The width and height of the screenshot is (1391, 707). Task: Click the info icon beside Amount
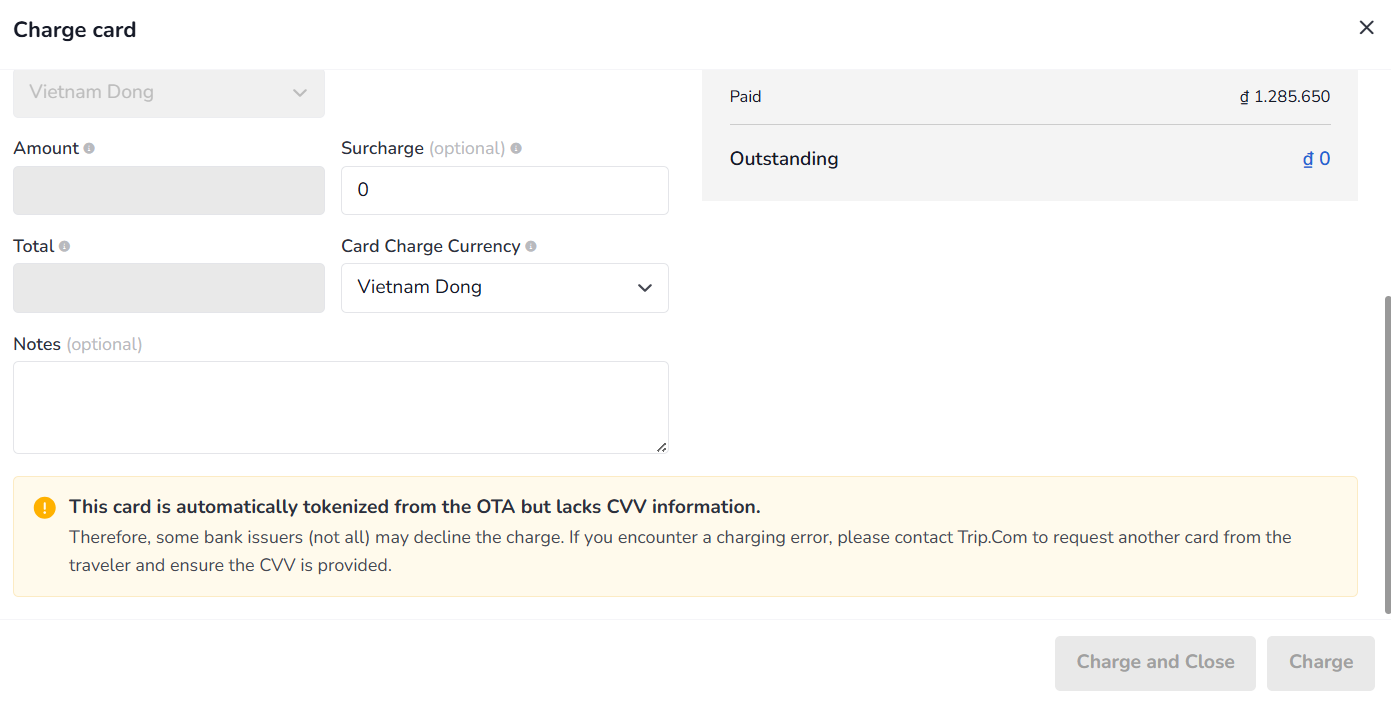point(89,148)
